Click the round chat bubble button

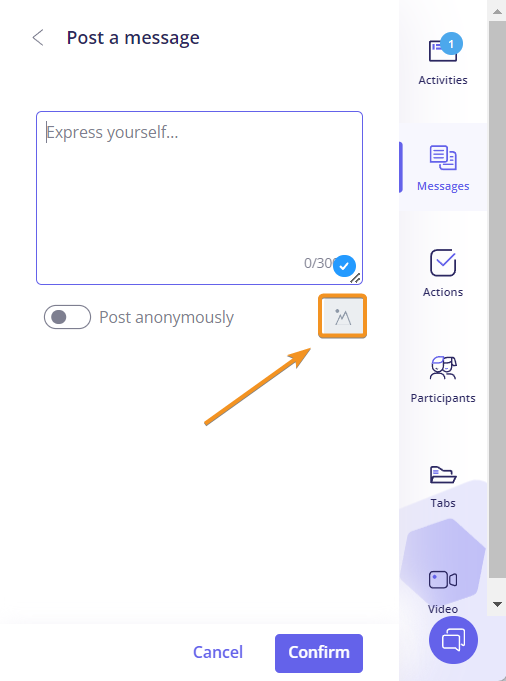[x=453, y=640]
